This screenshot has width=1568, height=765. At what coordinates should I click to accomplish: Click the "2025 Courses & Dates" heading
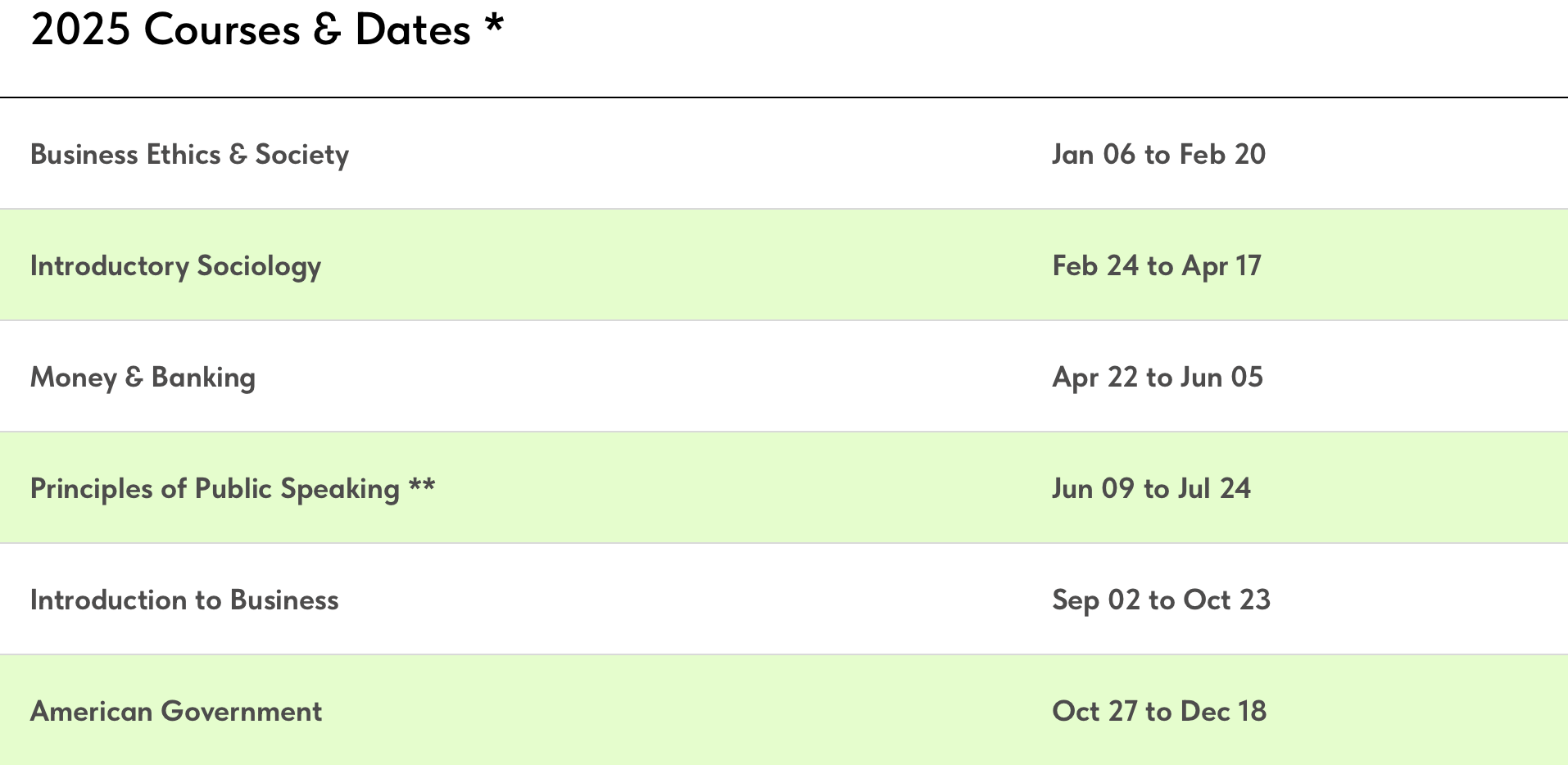point(250,30)
